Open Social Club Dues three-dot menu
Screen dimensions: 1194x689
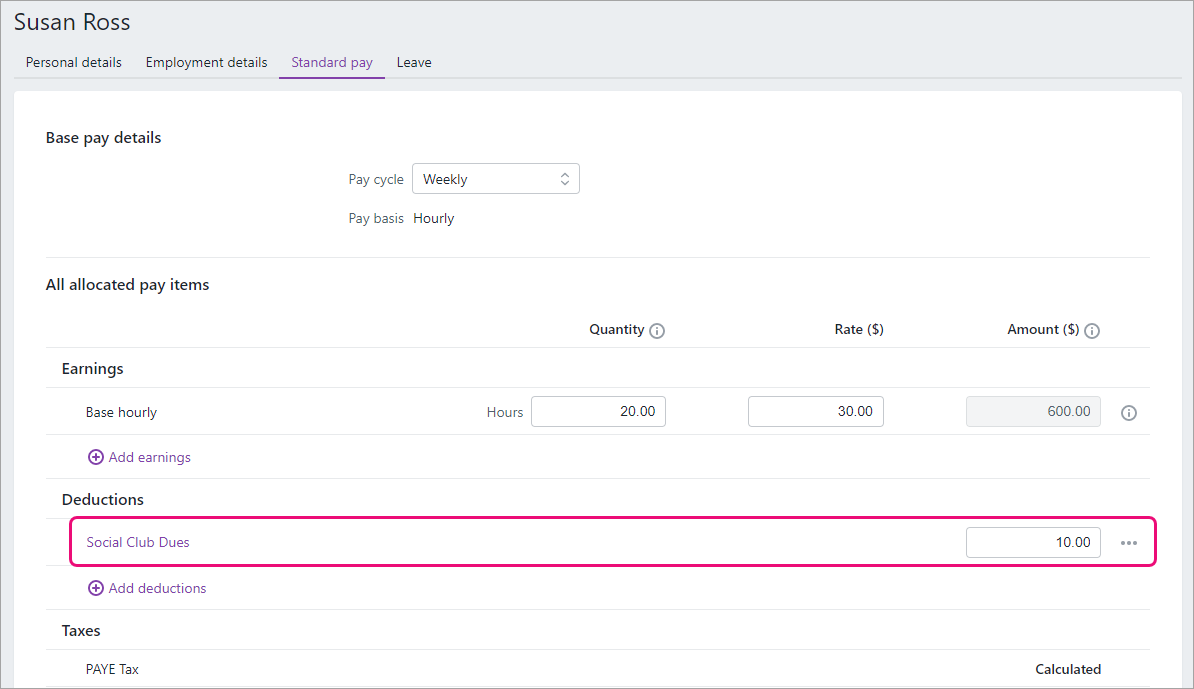point(1129,543)
